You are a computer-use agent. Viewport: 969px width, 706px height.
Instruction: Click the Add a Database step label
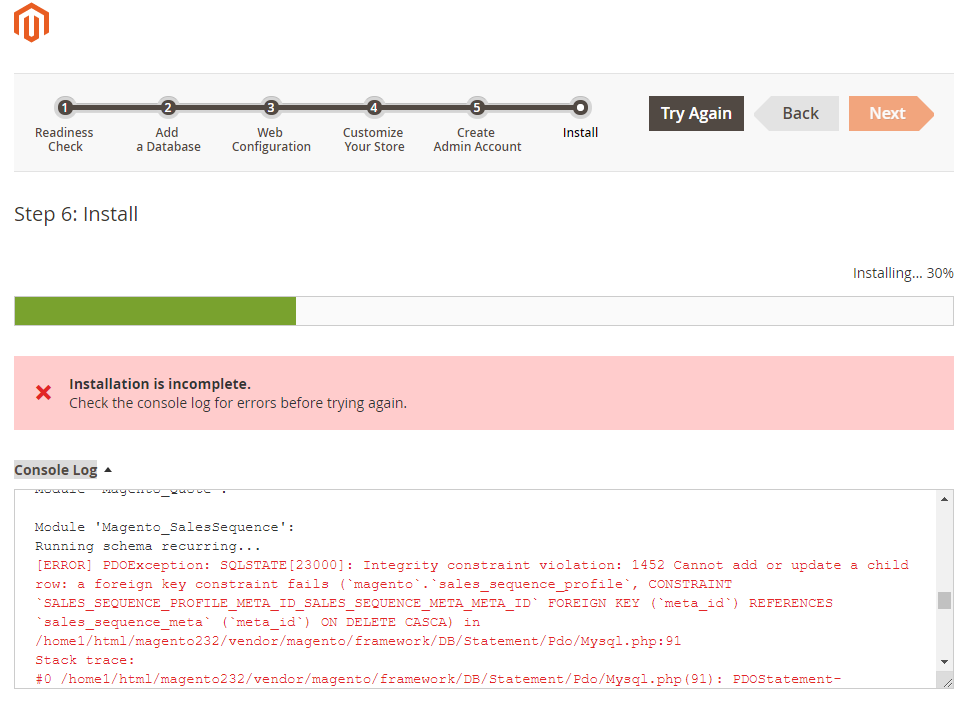[168, 140]
